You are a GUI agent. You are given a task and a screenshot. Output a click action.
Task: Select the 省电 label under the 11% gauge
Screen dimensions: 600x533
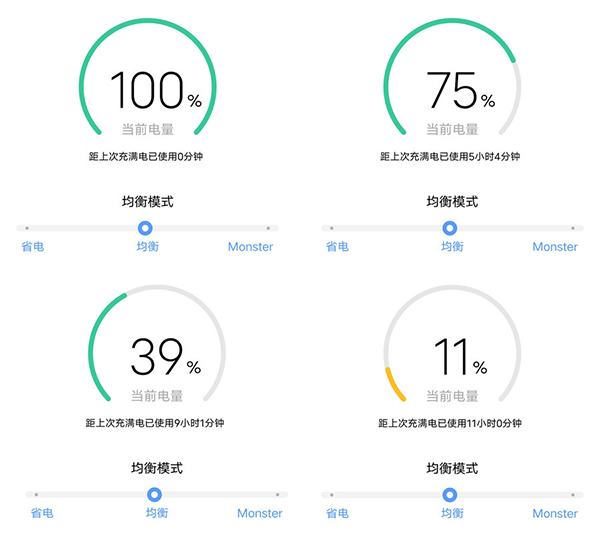337,513
